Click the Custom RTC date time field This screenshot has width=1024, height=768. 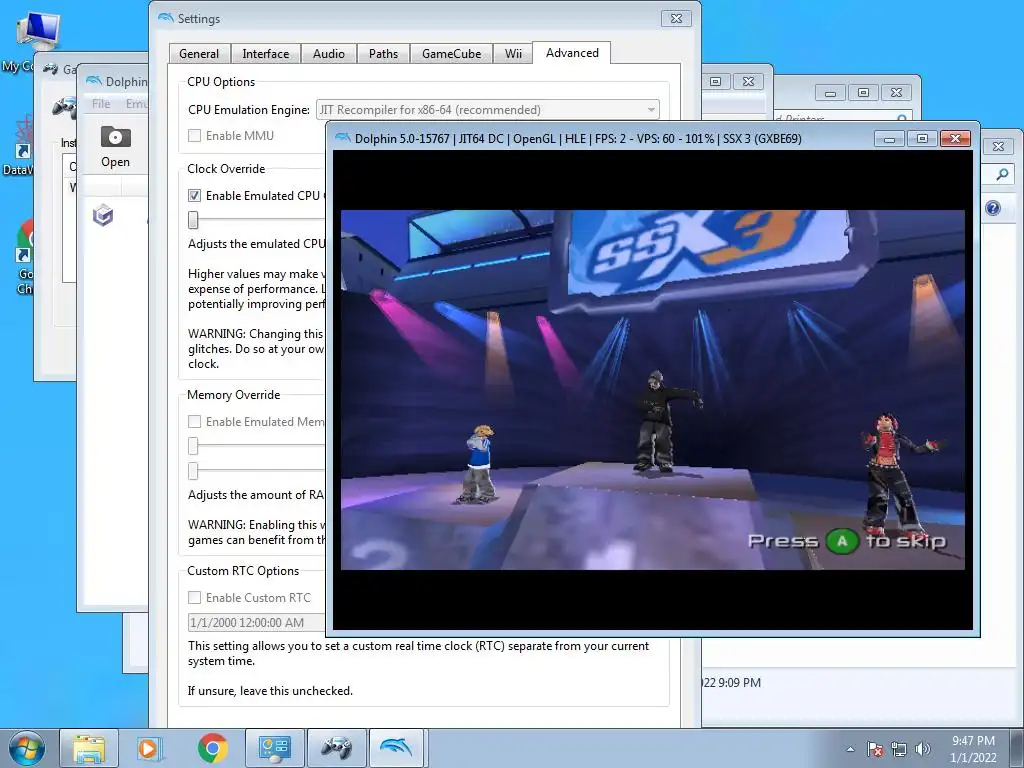(256, 622)
